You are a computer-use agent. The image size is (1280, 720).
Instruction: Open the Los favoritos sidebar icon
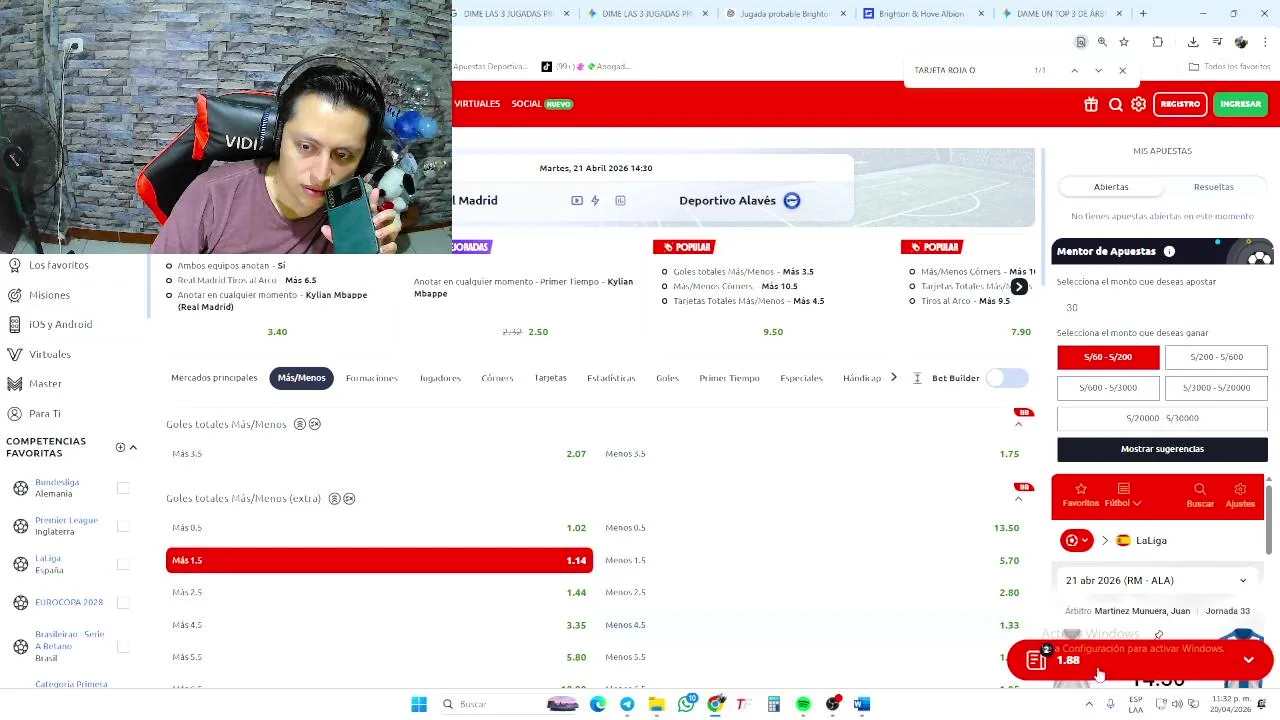tap(14, 265)
